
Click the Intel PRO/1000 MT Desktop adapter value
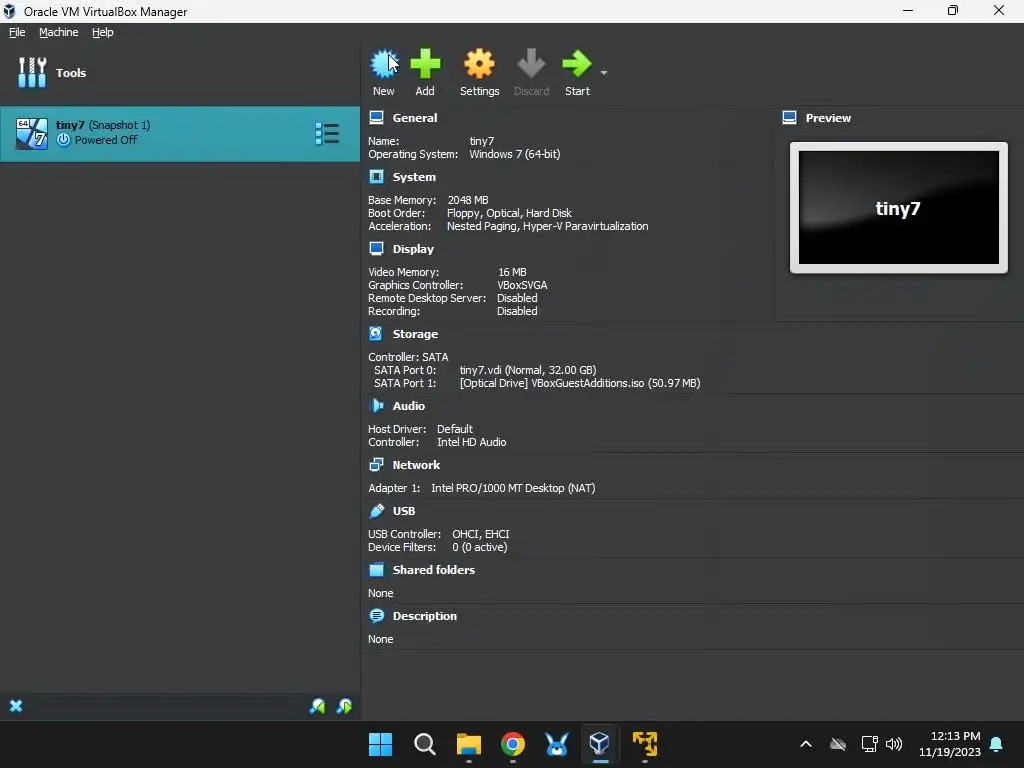pos(513,488)
